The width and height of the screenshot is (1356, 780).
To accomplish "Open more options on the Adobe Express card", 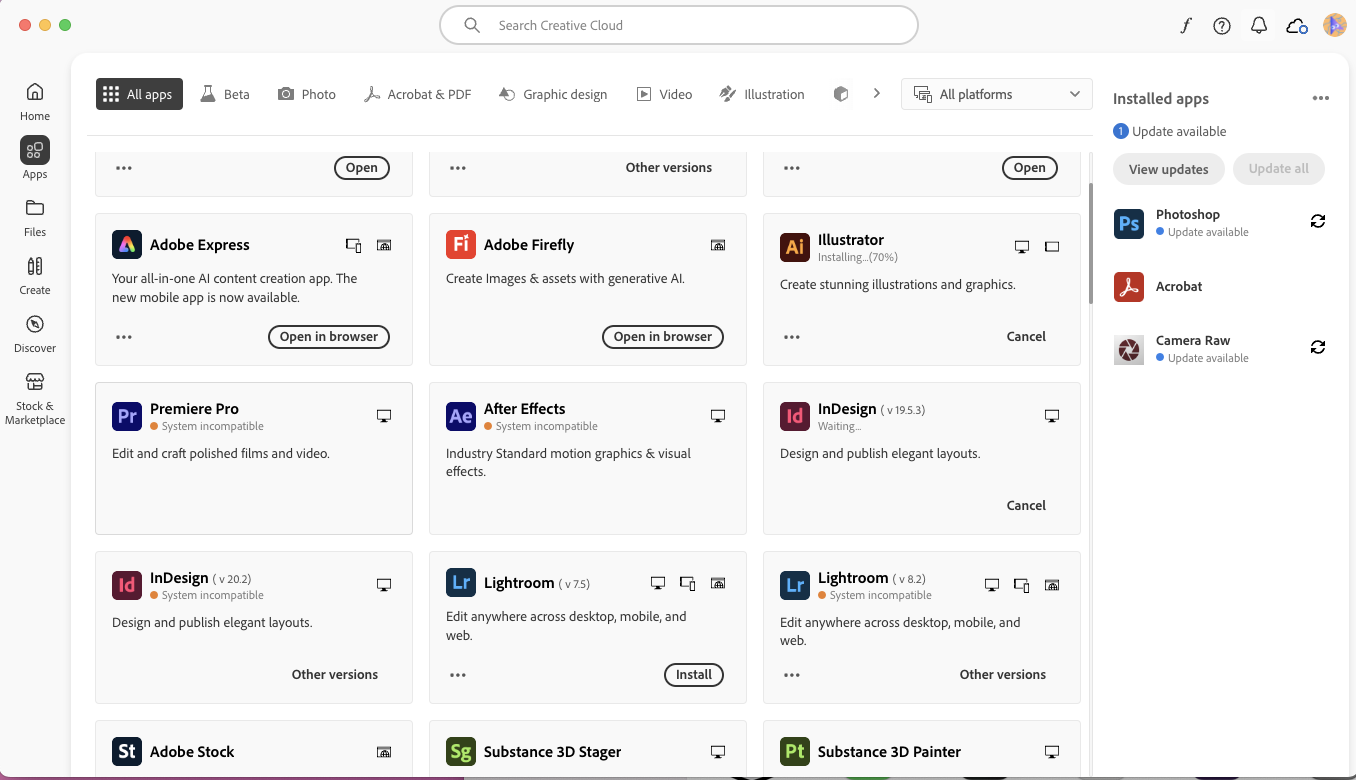I will point(124,337).
